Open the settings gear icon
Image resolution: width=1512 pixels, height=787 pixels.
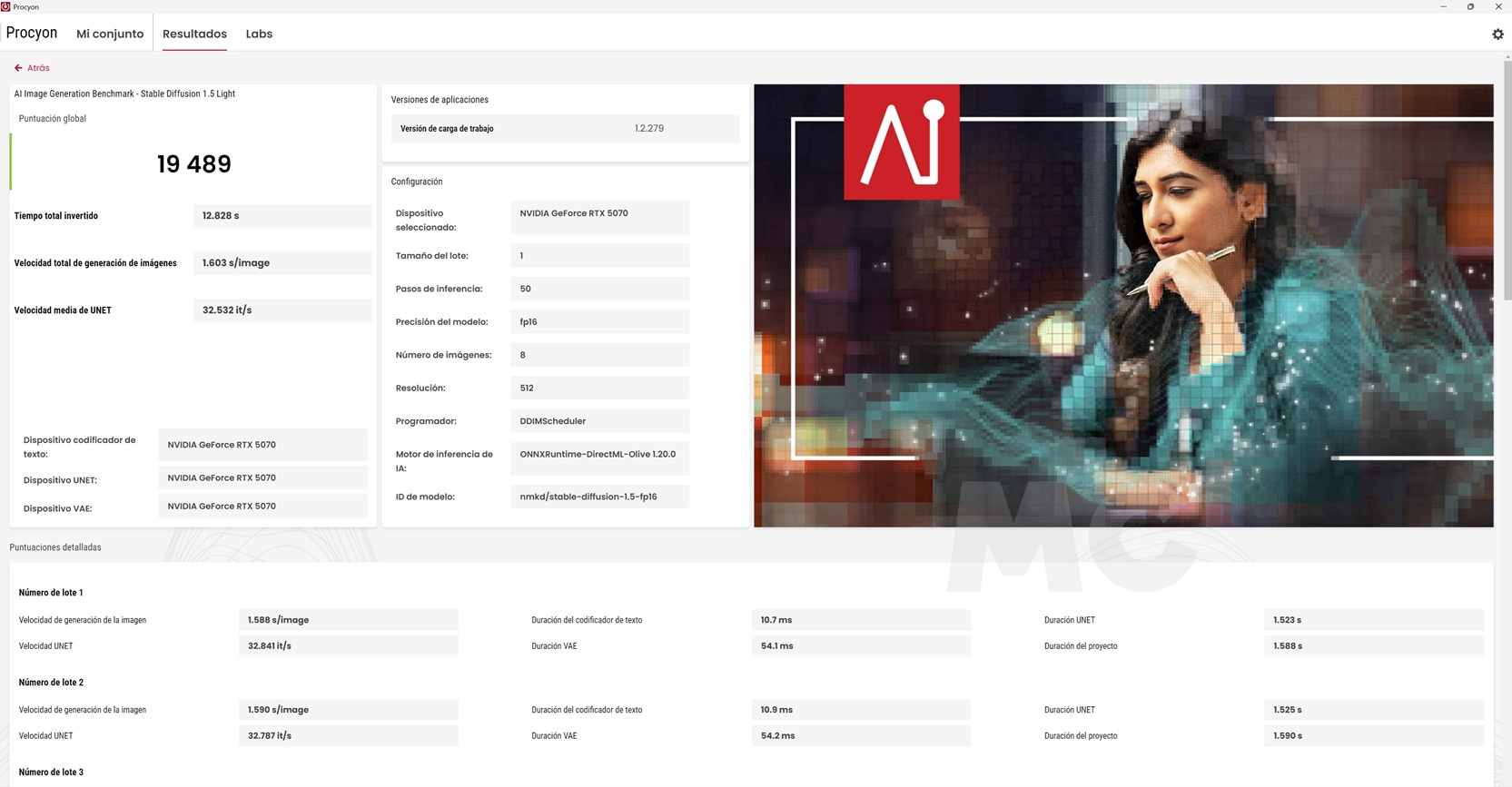coord(1497,34)
